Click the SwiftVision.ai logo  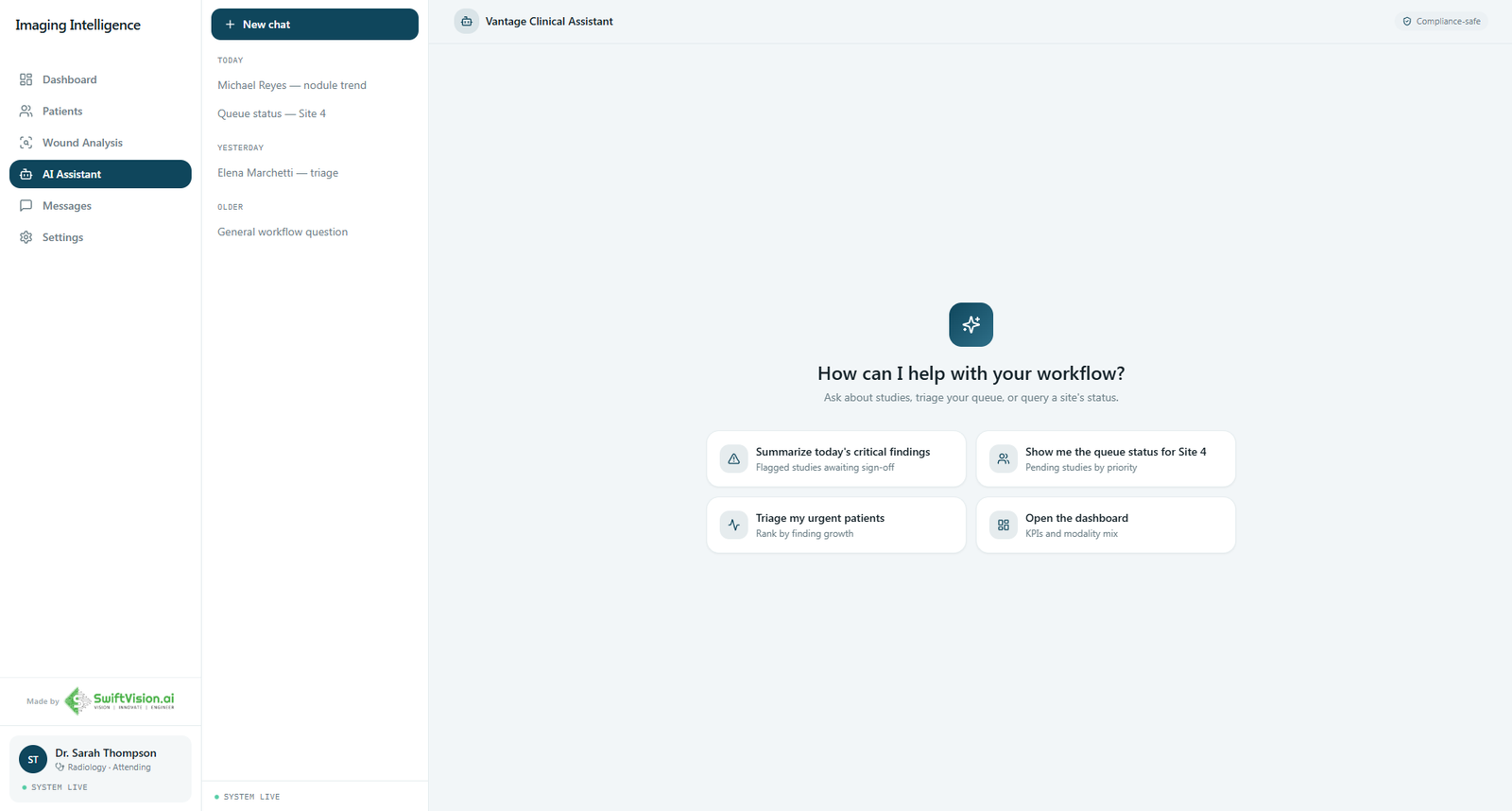(119, 700)
